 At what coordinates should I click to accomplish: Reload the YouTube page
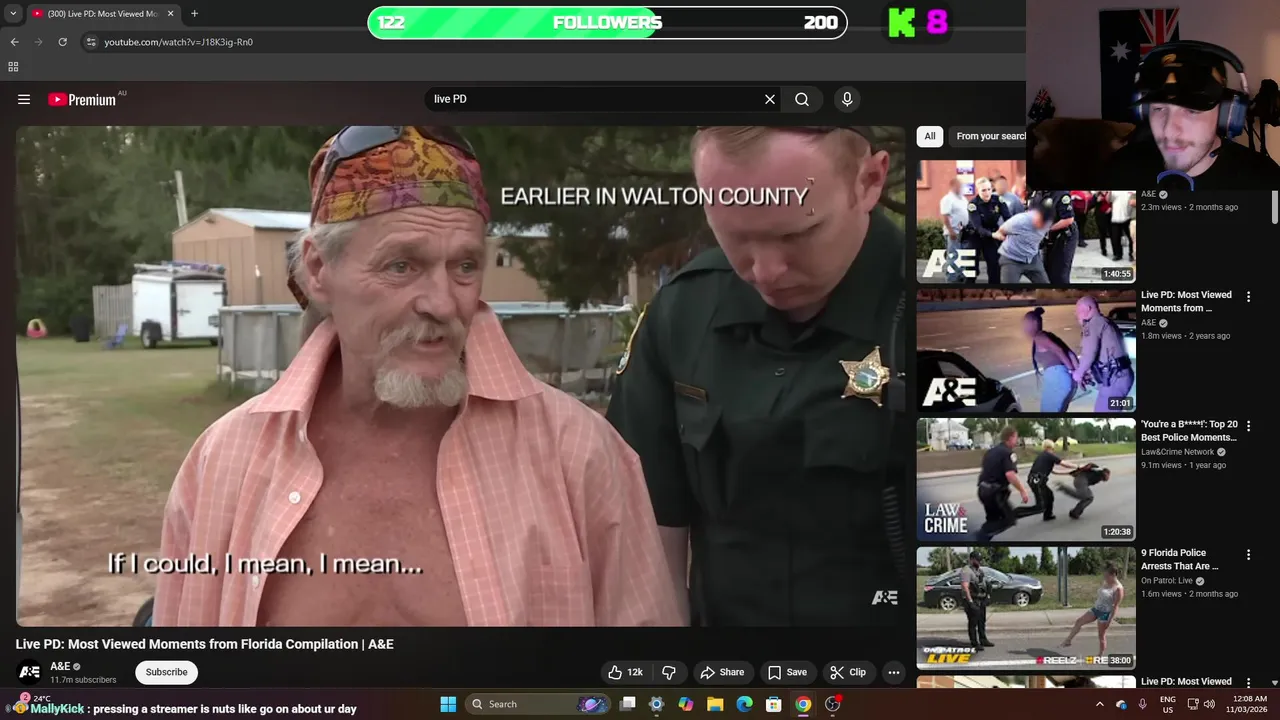62,42
